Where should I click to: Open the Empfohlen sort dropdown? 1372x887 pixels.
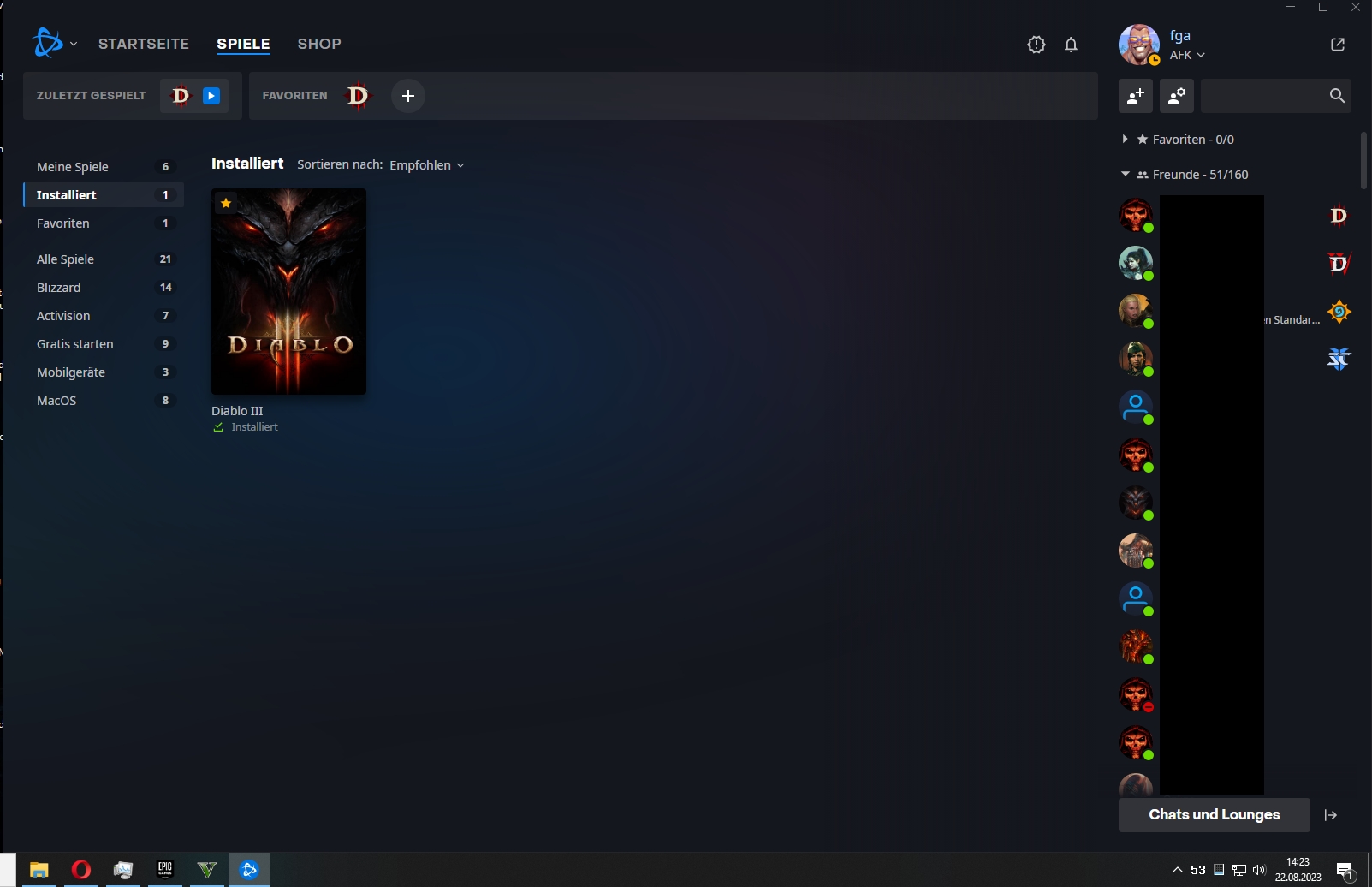pos(426,165)
